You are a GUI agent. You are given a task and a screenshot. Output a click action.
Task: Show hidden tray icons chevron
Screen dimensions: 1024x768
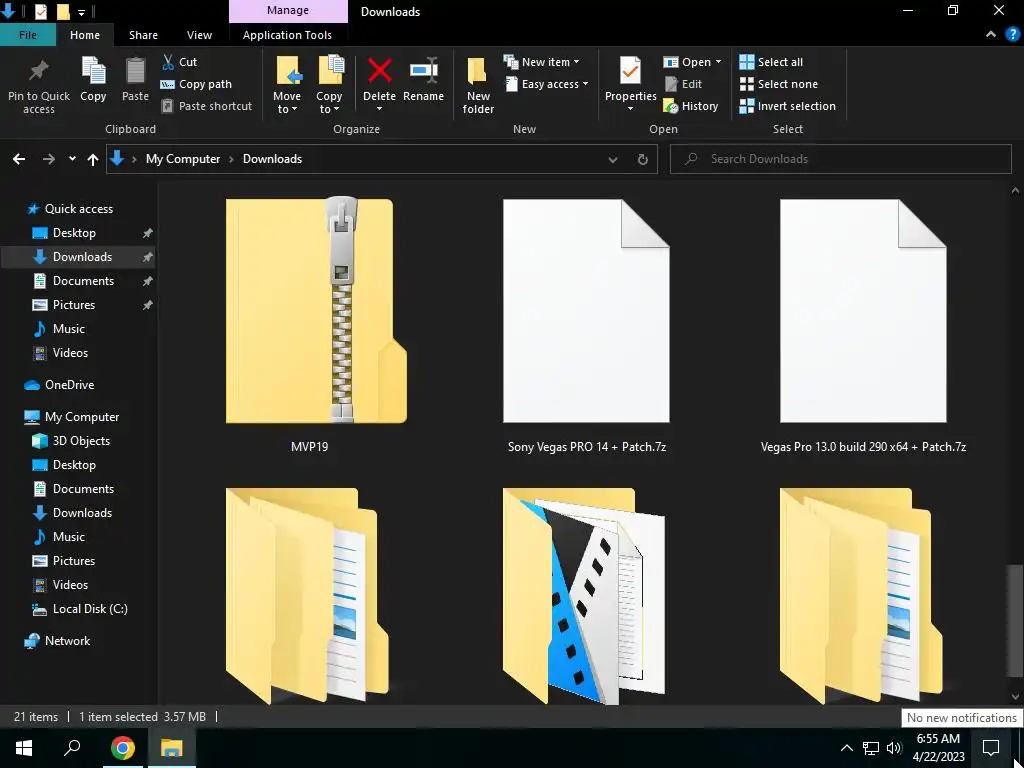pyautogui.click(x=846, y=748)
